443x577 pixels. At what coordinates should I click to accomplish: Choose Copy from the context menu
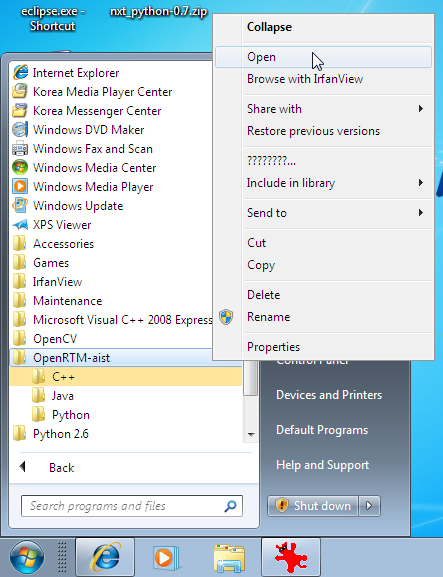(x=323, y=265)
